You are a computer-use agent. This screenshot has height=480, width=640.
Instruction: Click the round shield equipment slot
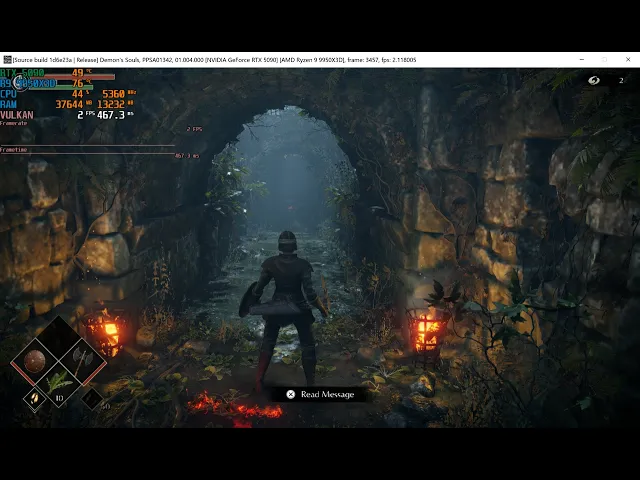pyautogui.click(x=35, y=361)
